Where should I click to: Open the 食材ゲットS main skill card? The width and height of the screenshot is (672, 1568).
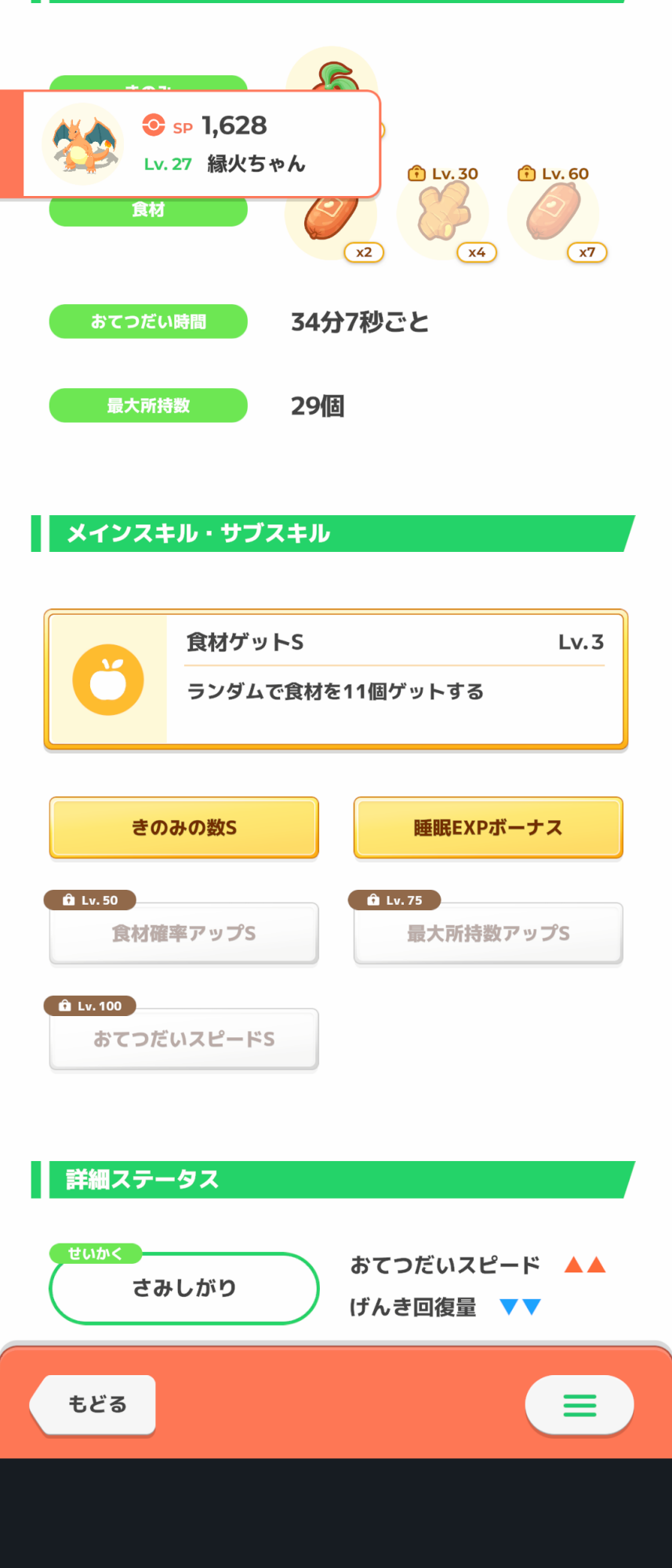click(336, 679)
